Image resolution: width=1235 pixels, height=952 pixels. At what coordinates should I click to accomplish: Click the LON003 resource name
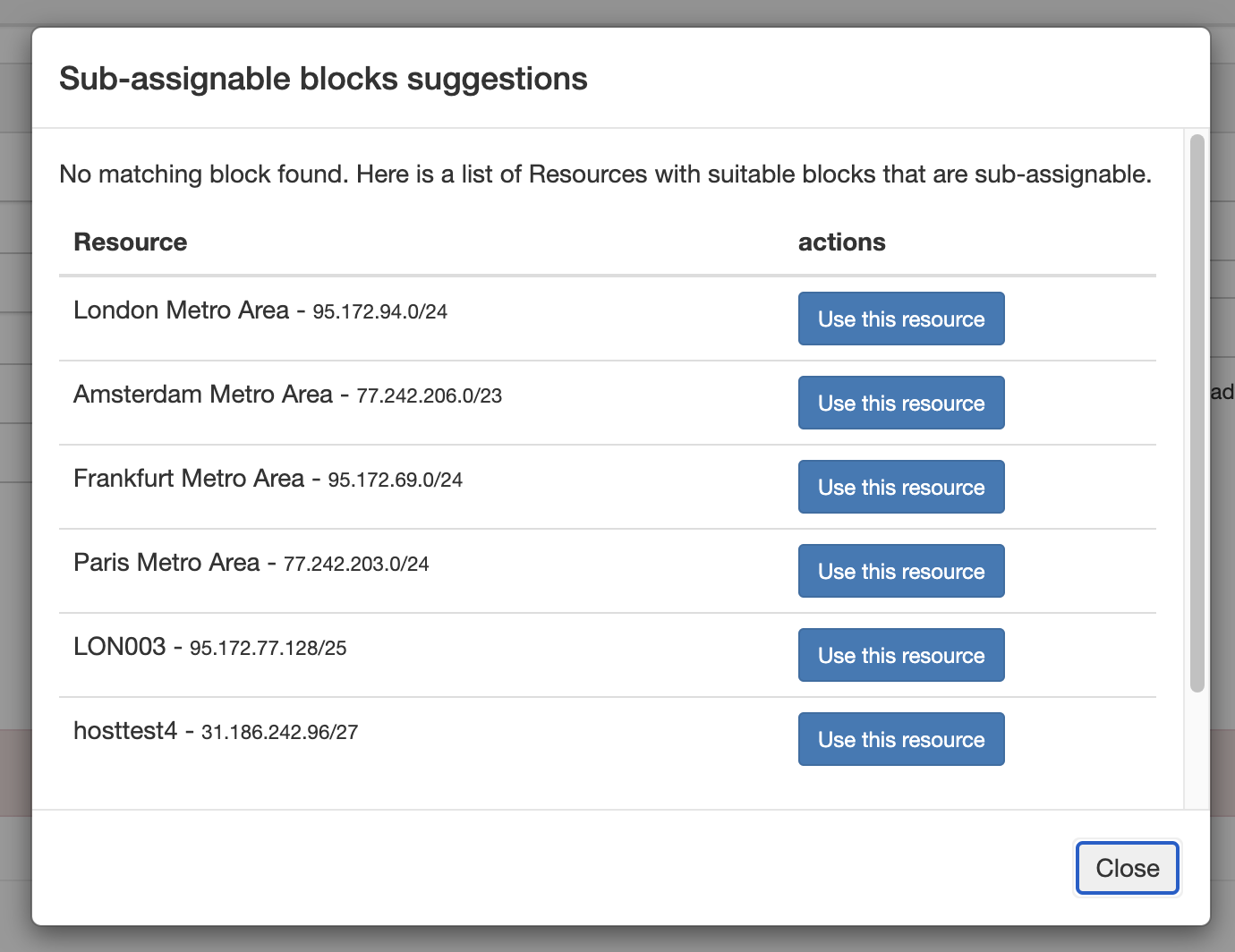pyautogui.click(x=120, y=647)
